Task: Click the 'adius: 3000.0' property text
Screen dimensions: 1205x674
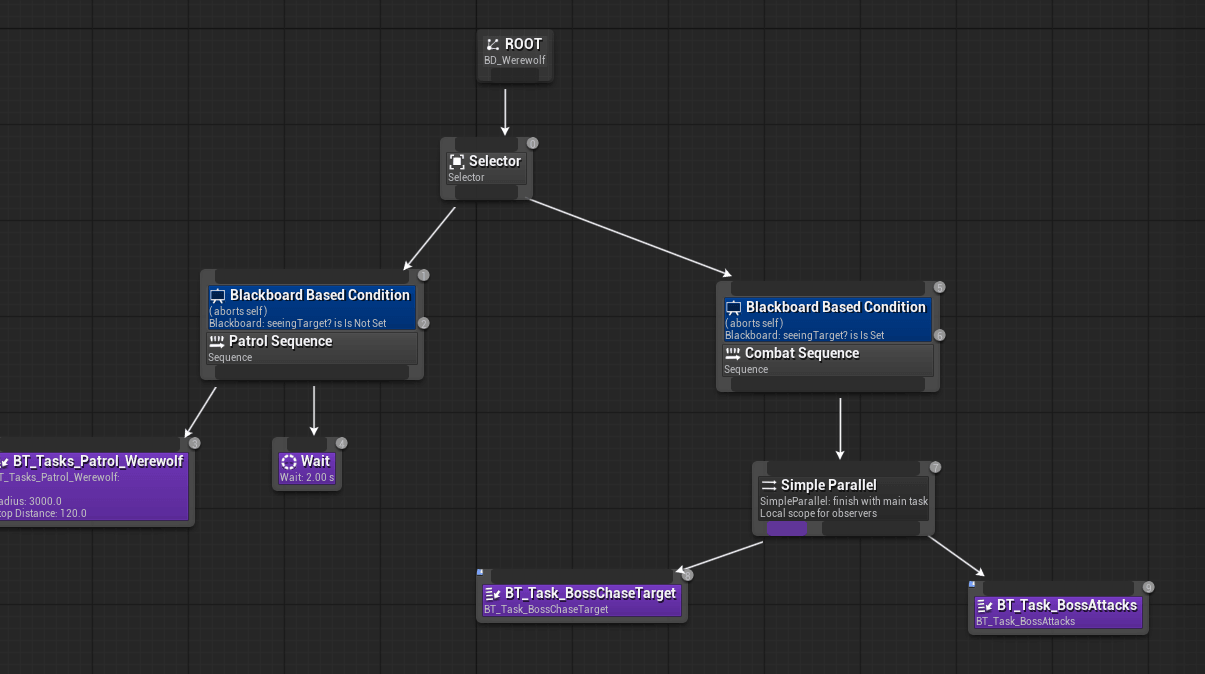Action: (31, 501)
